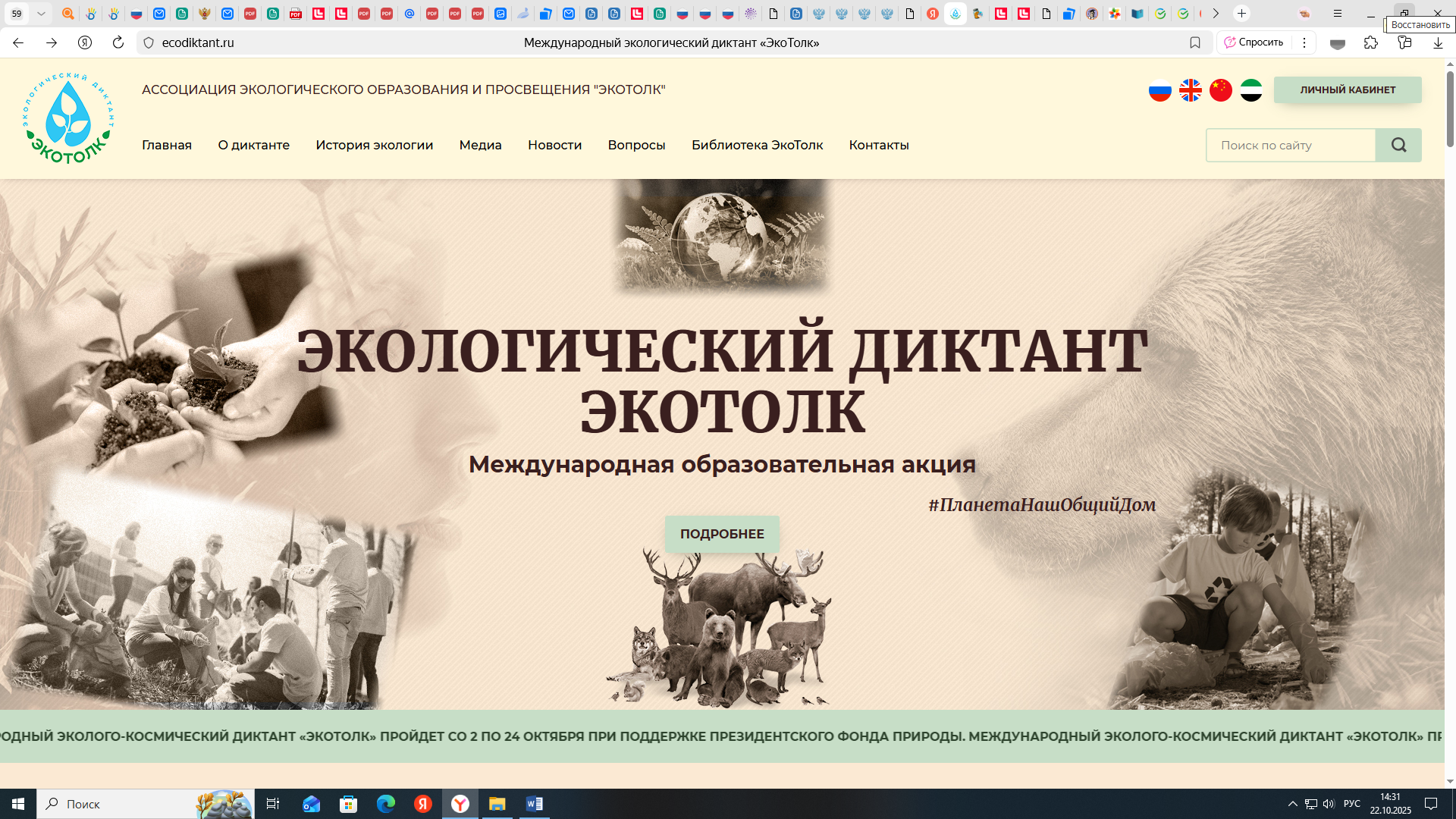Open the site protection shield icon
Image resolution: width=1456 pixels, height=819 pixels.
click(x=149, y=42)
